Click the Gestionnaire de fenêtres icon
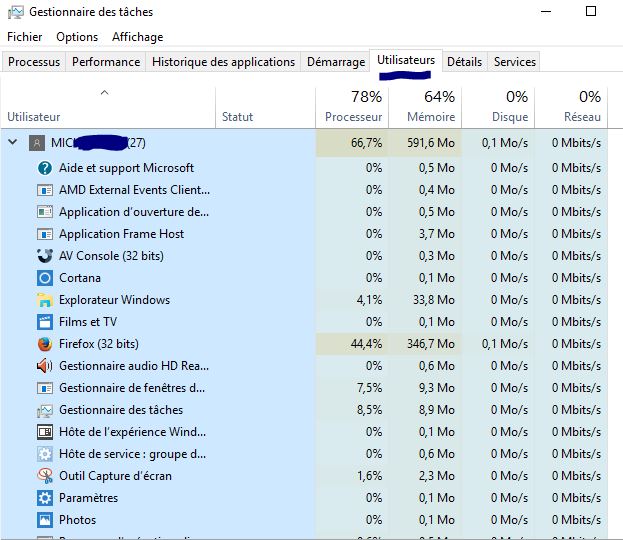Image resolution: width=623 pixels, height=540 pixels. (x=45, y=388)
